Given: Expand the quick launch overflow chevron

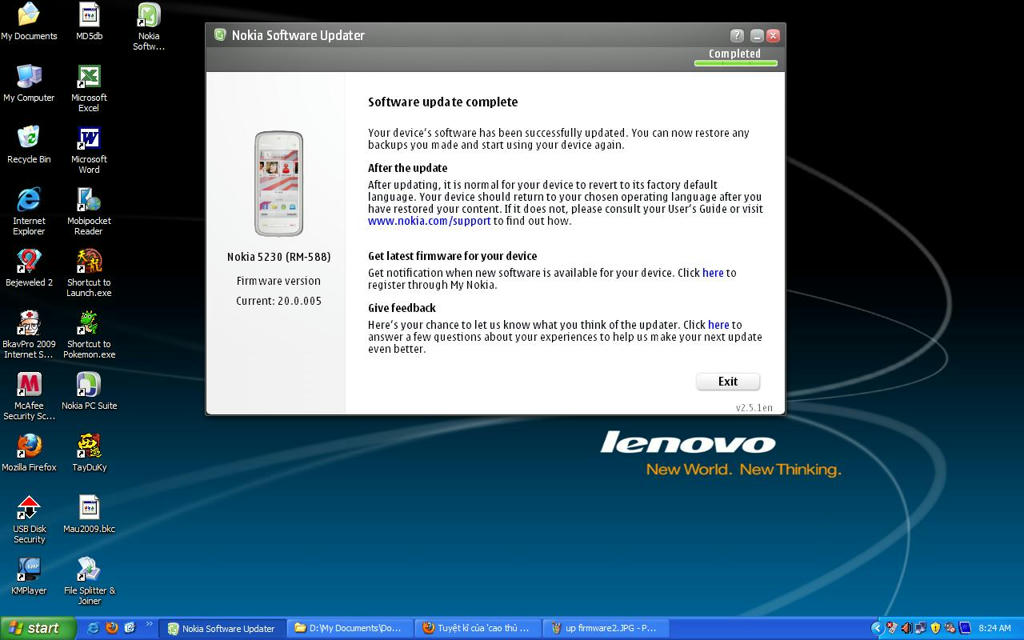Looking at the screenshot, I should coord(149,625).
